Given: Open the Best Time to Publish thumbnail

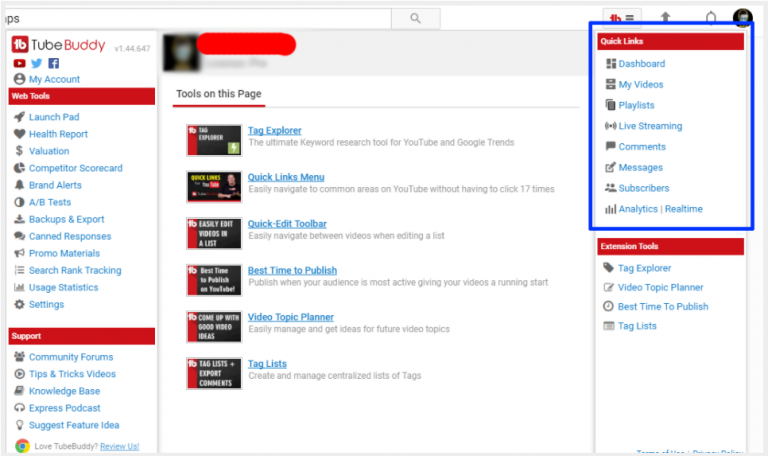Looking at the screenshot, I should point(214,280).
